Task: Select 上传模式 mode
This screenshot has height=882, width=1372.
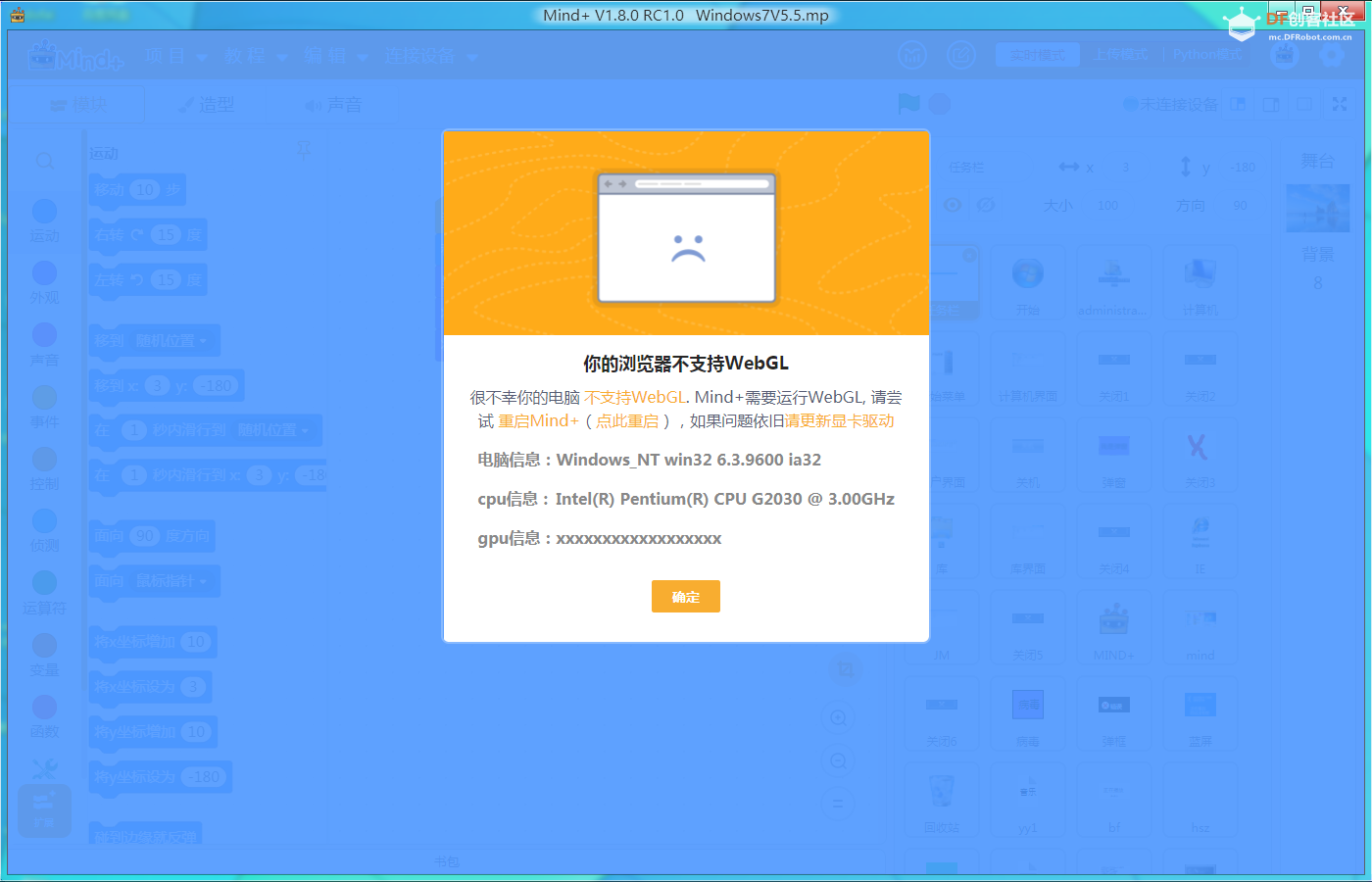Action: [x=1121, y=55]
